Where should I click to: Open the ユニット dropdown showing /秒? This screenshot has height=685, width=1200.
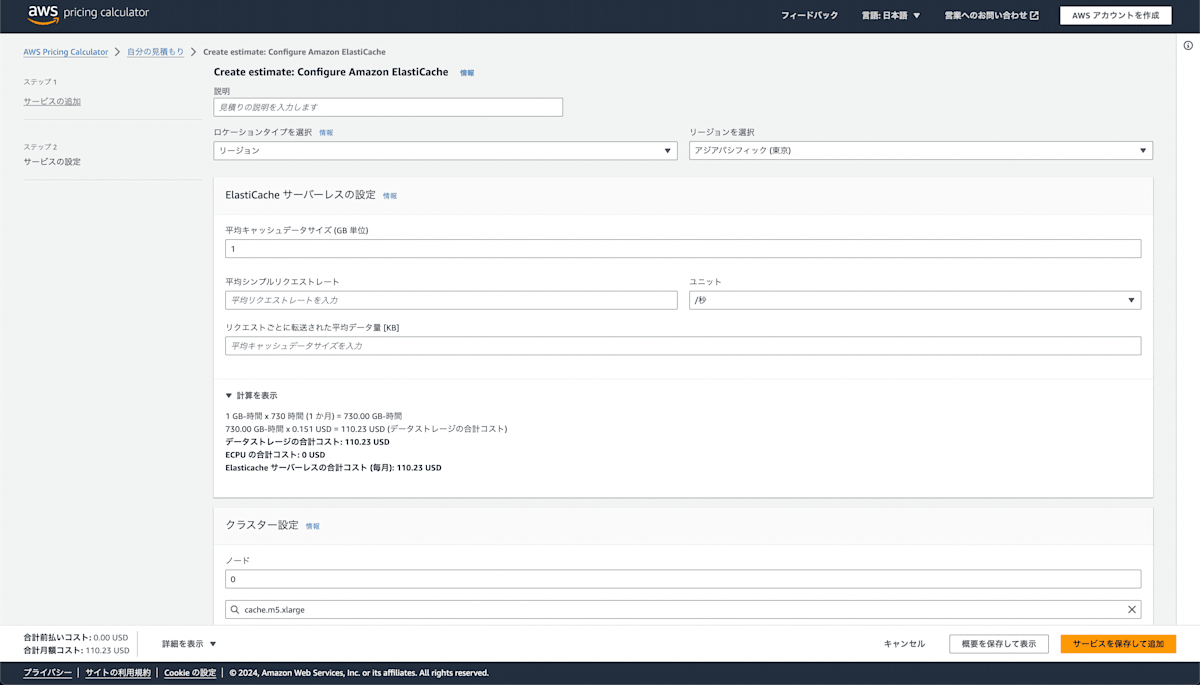click(x=915, y=300)
